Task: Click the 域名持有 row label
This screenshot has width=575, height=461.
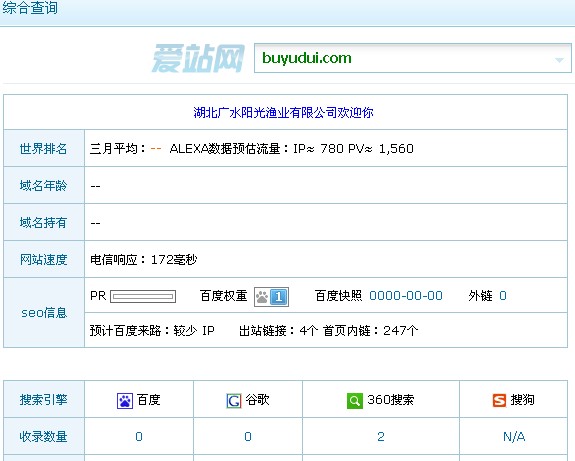Action: point(43,223)
